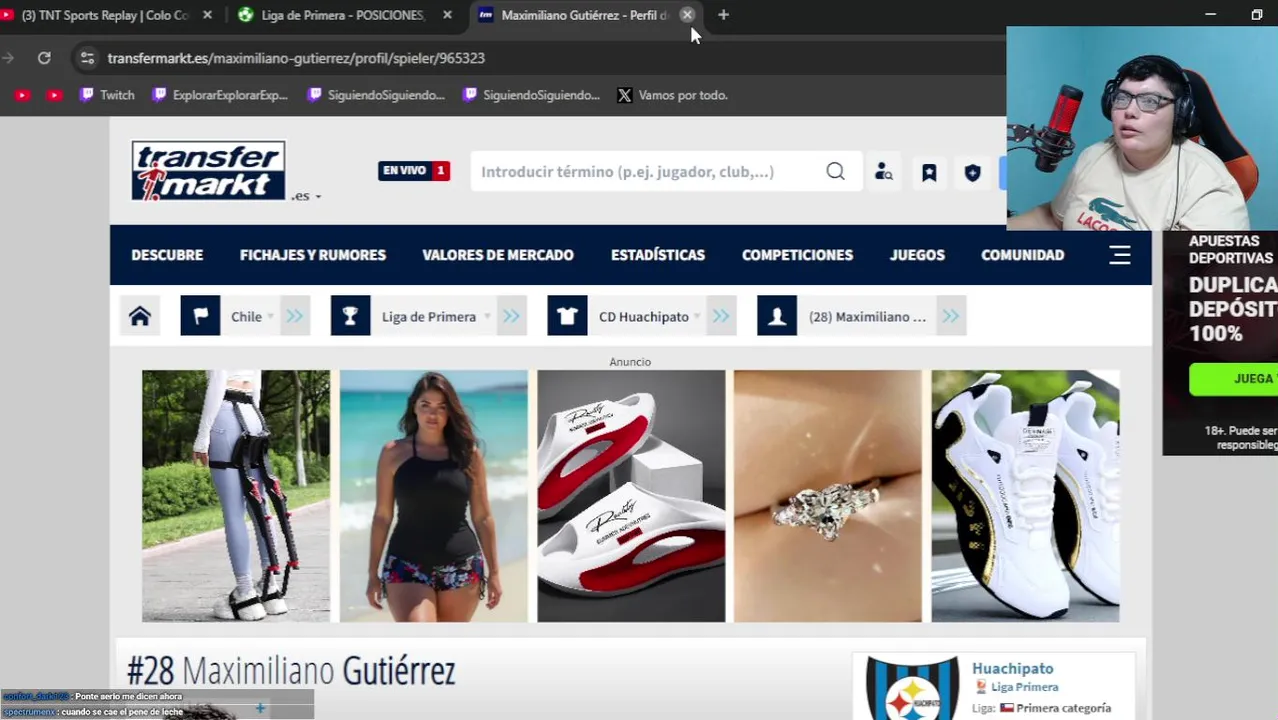Reload the current page

(x=44, y=58)
